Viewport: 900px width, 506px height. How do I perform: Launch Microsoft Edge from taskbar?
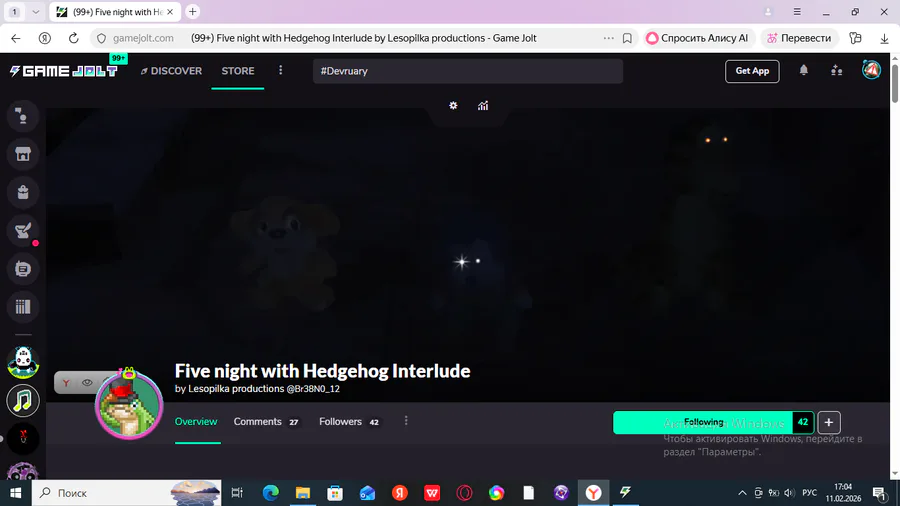coord(270,493)
